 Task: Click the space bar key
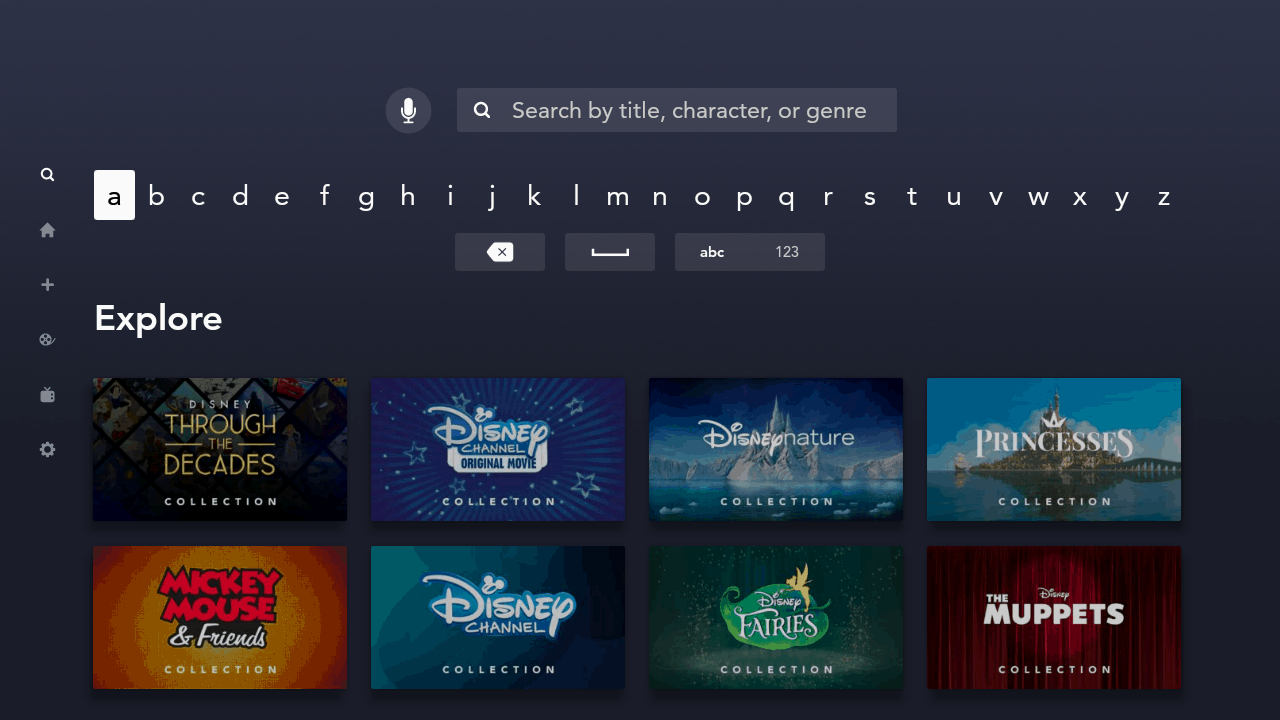(610, 252)
